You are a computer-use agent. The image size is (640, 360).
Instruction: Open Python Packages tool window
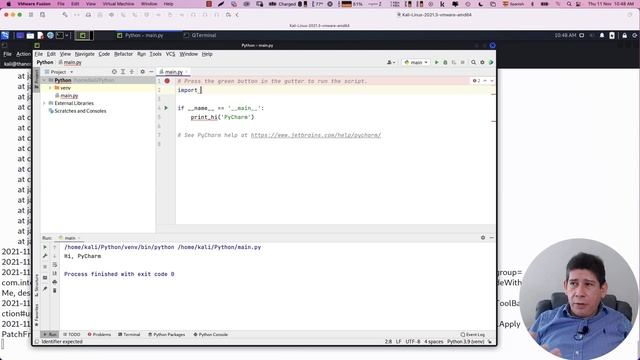coord(167,334)
